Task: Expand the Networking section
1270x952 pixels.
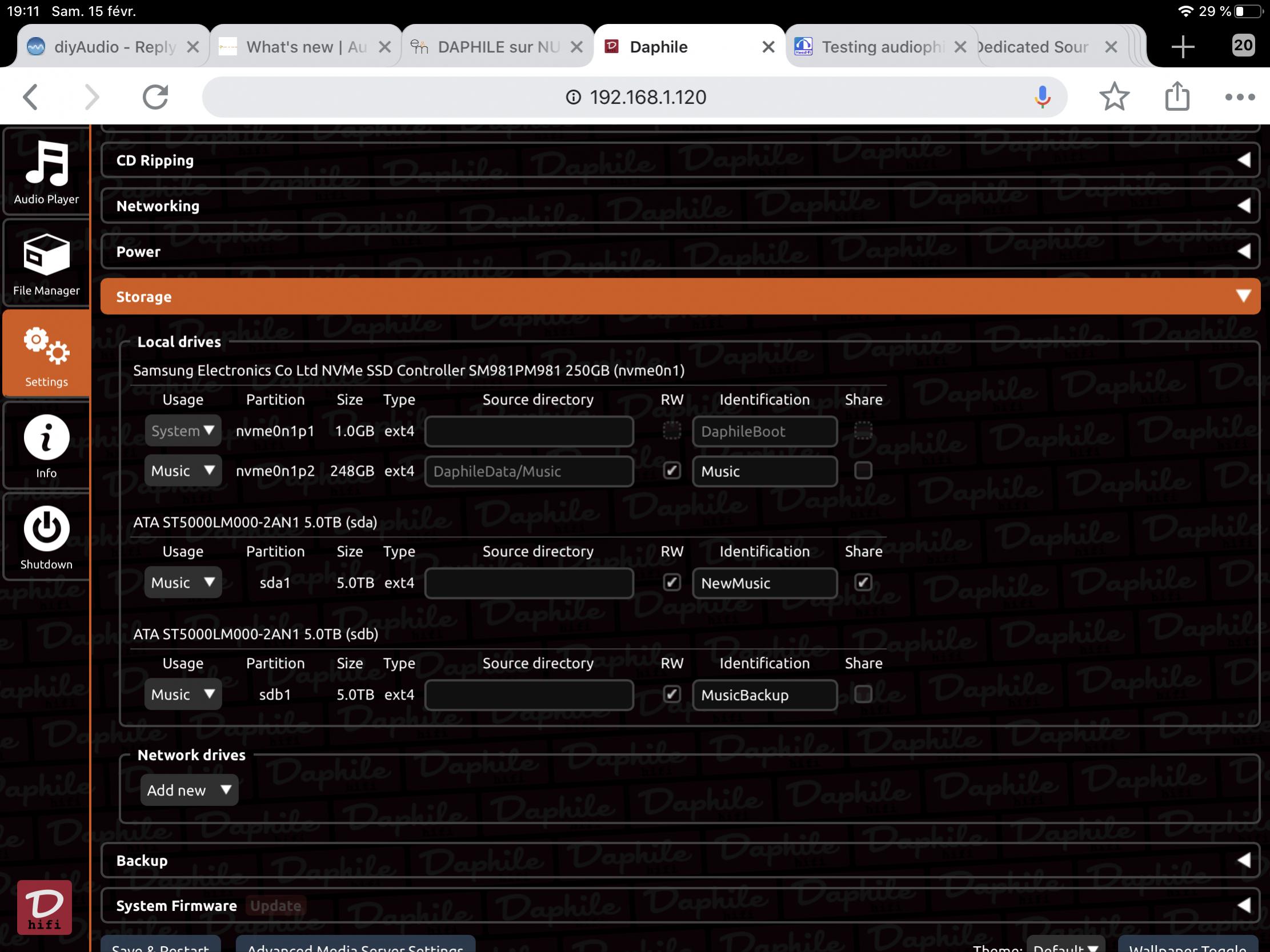Action: (x=680, y=206)
